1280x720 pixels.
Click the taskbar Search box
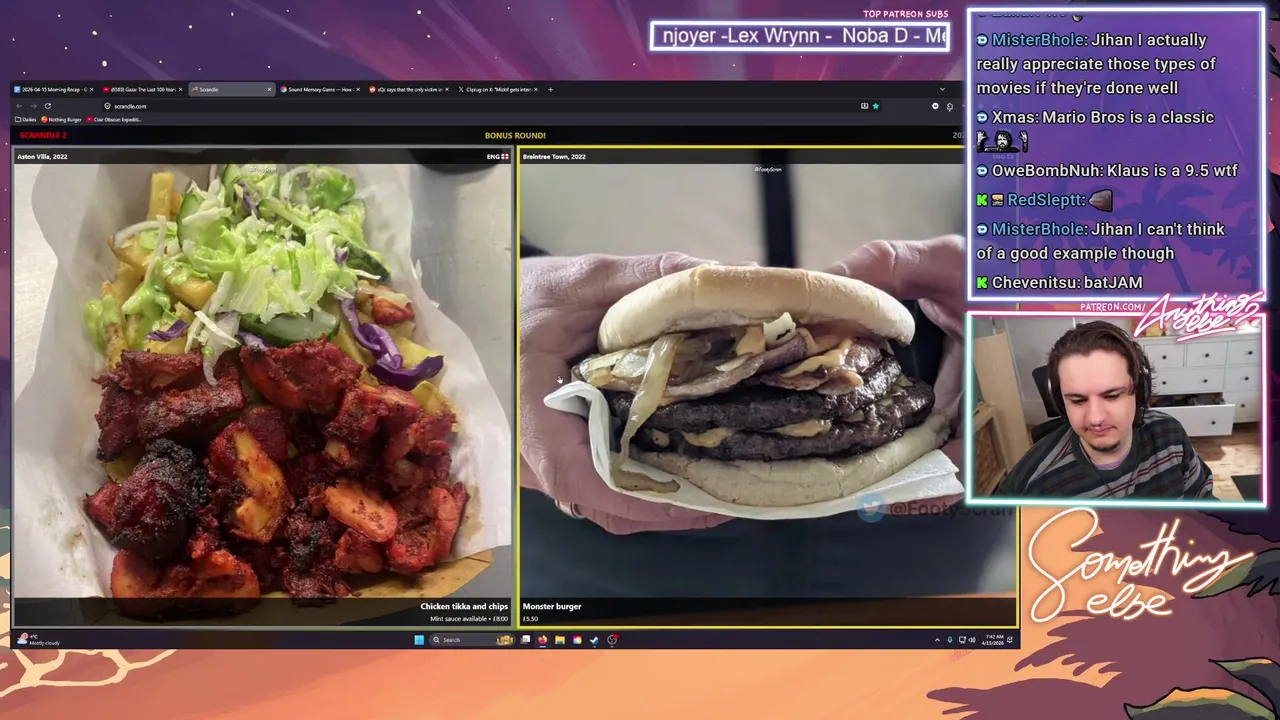tap(472, 640)
